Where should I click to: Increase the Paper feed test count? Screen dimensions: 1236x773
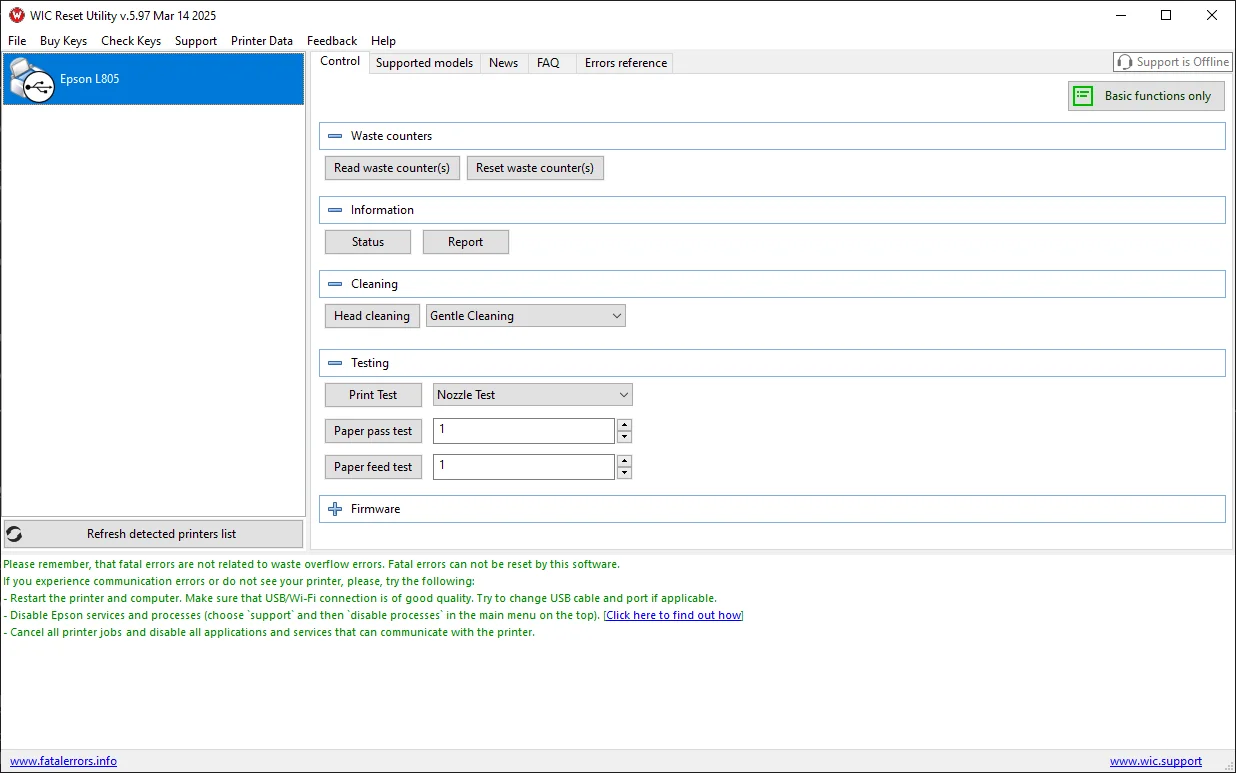625,461
